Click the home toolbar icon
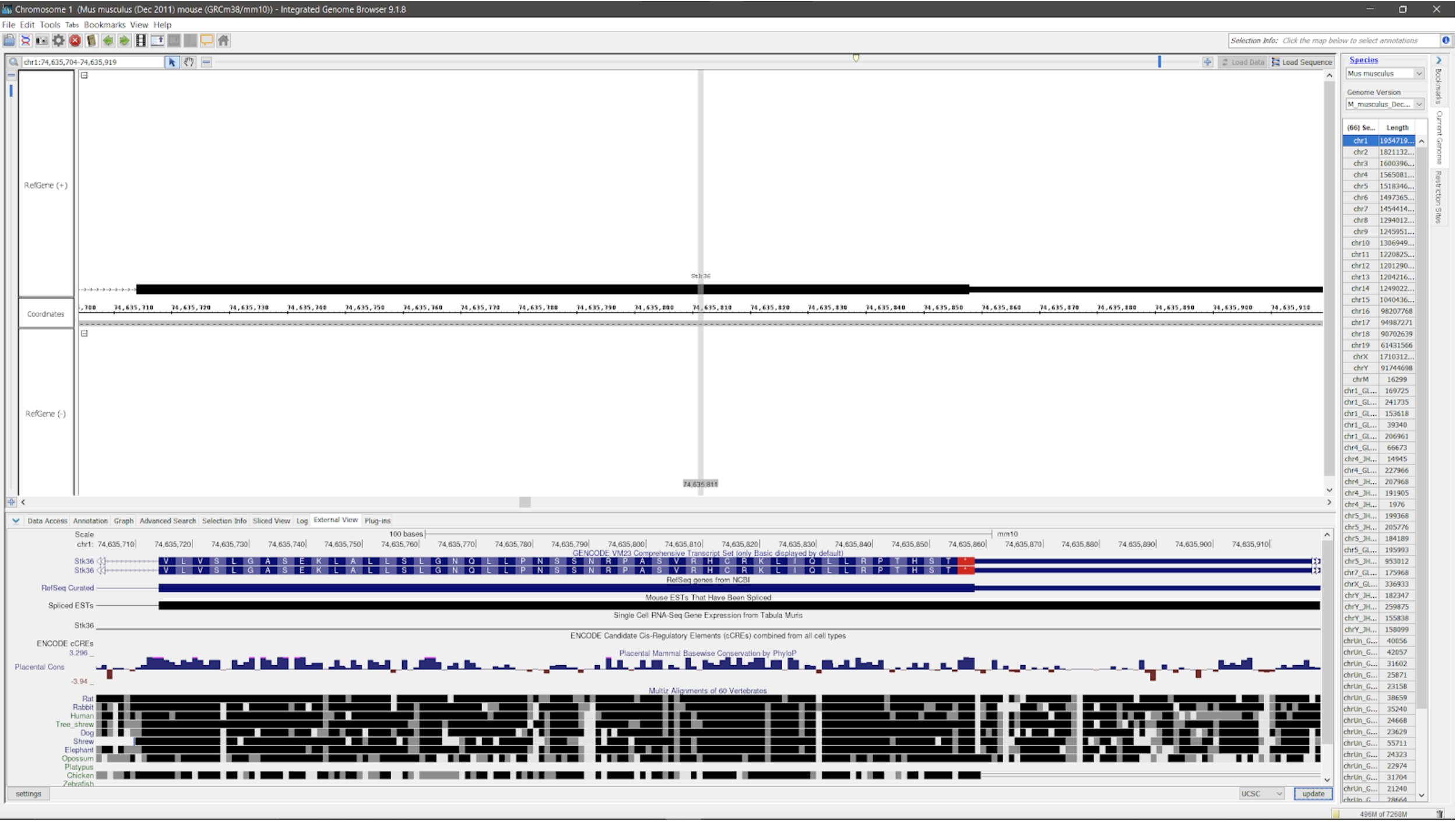The image size is (1456, 822). 223,40
